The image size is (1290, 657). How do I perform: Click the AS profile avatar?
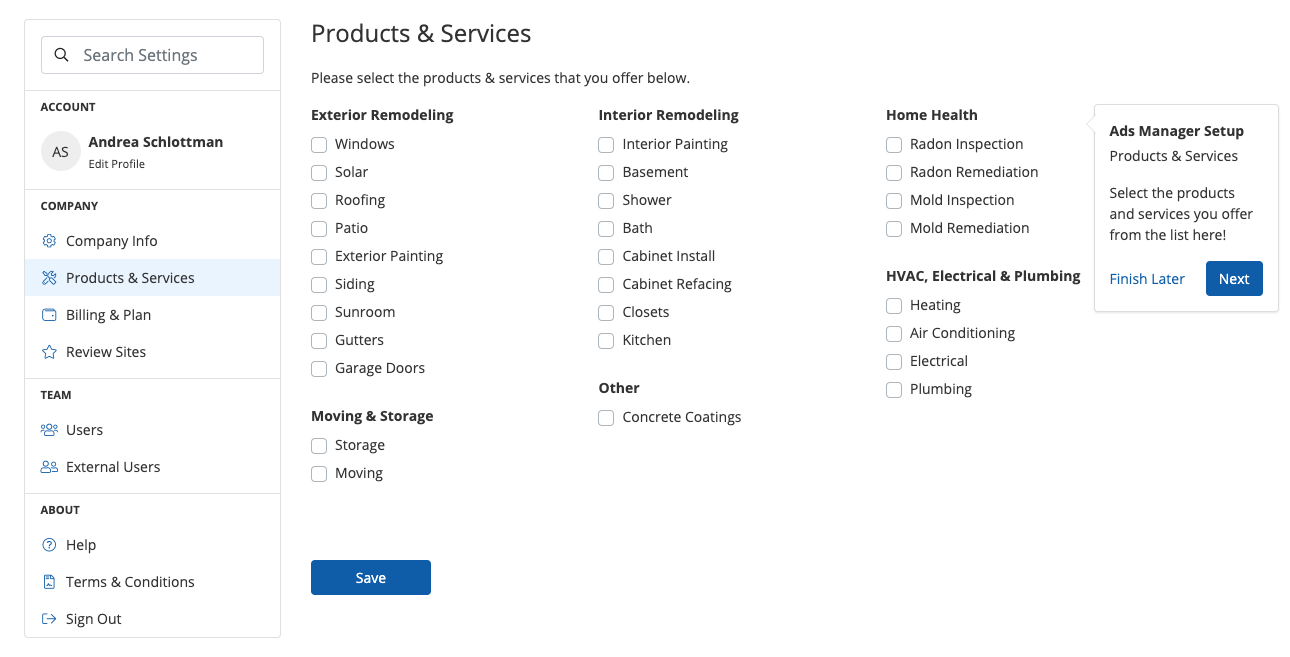pyautogui.click(x=61, y=152)
